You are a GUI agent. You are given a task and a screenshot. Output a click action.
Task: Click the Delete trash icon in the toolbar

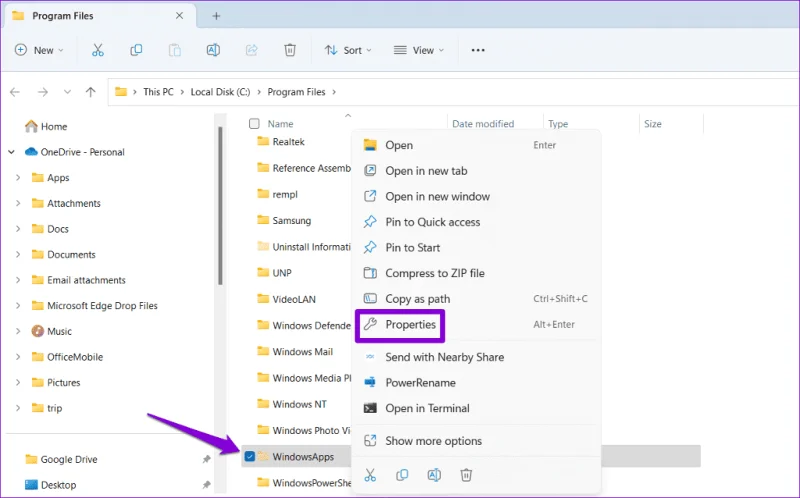click(290, 50)
